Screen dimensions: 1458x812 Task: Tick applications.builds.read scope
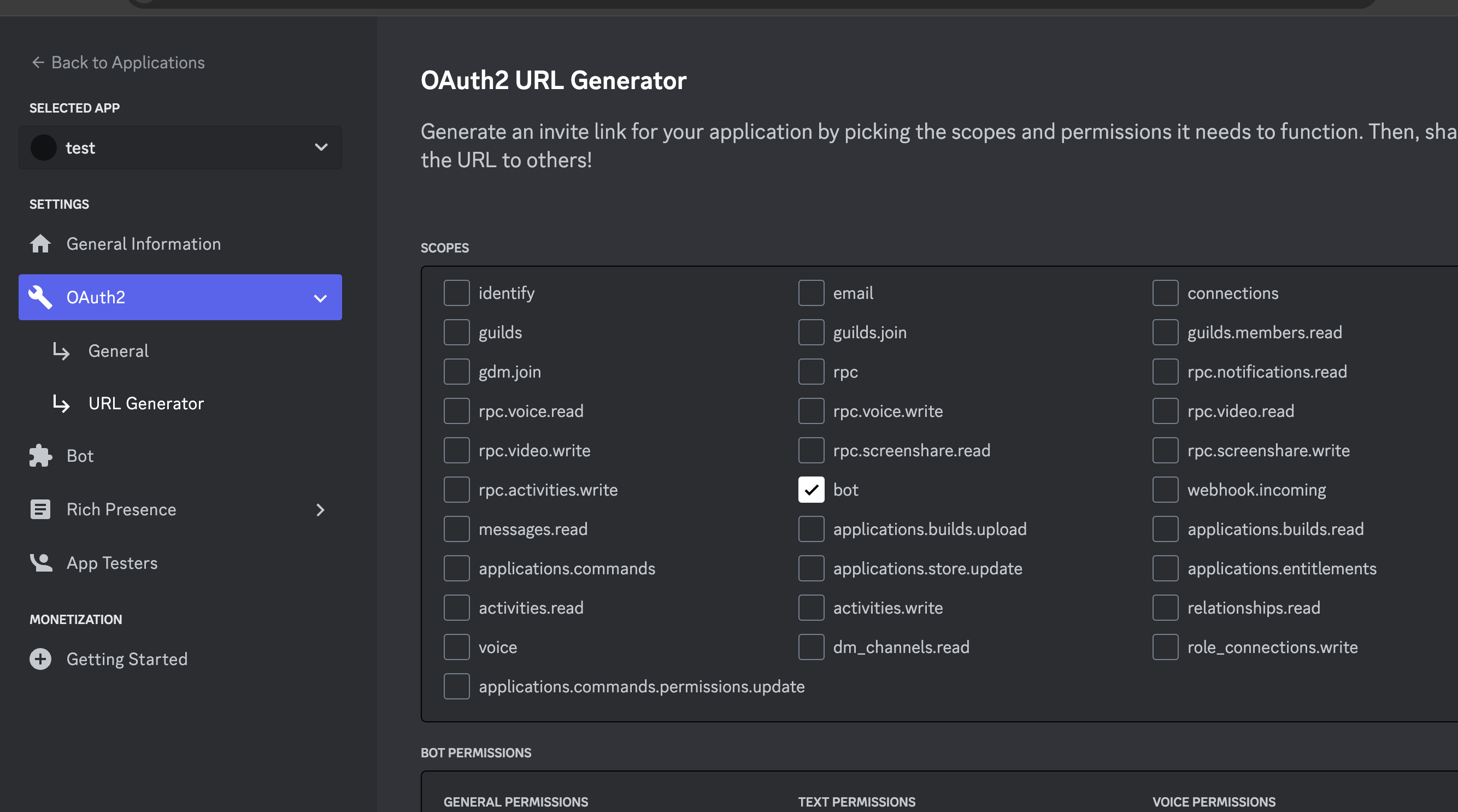1166,529
